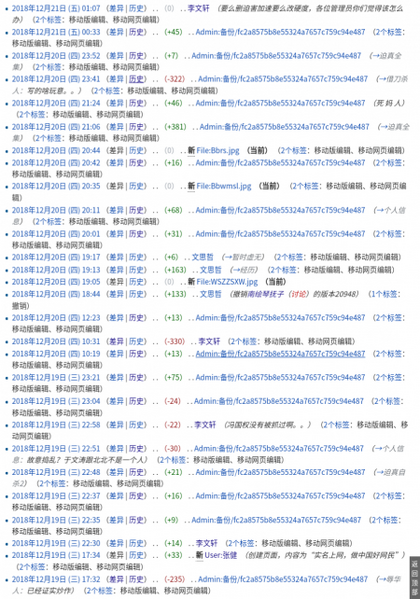
Task: Open the →迫真全集 section link in 23:52 row
Action: coord(388,55)
